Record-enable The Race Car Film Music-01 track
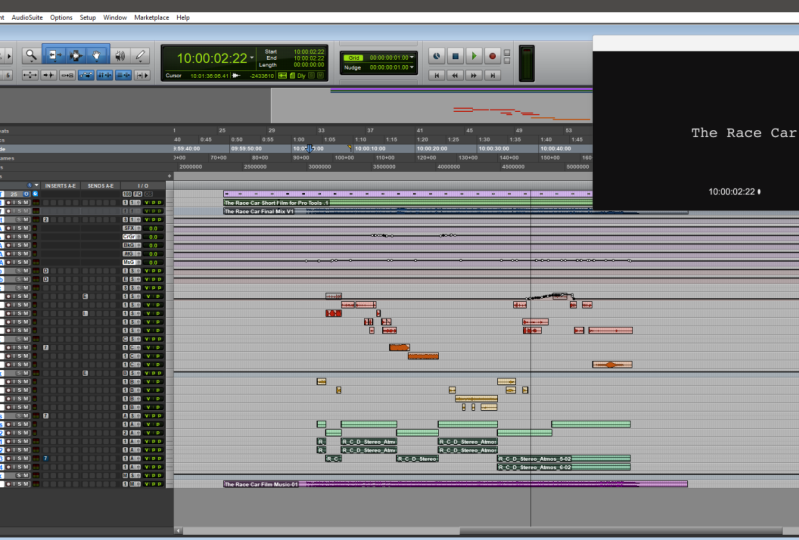 (9, 484)
